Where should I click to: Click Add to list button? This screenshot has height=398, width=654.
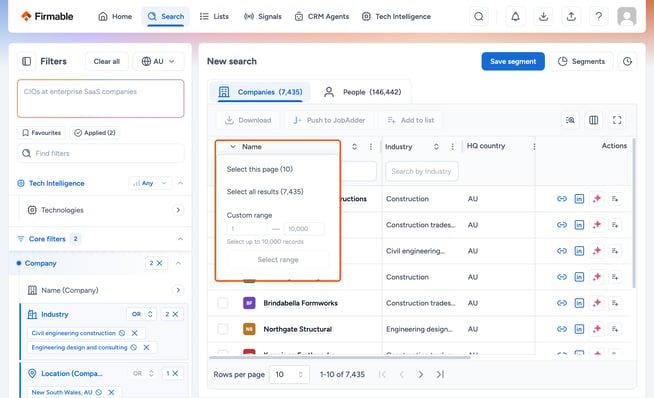[411, 120]
